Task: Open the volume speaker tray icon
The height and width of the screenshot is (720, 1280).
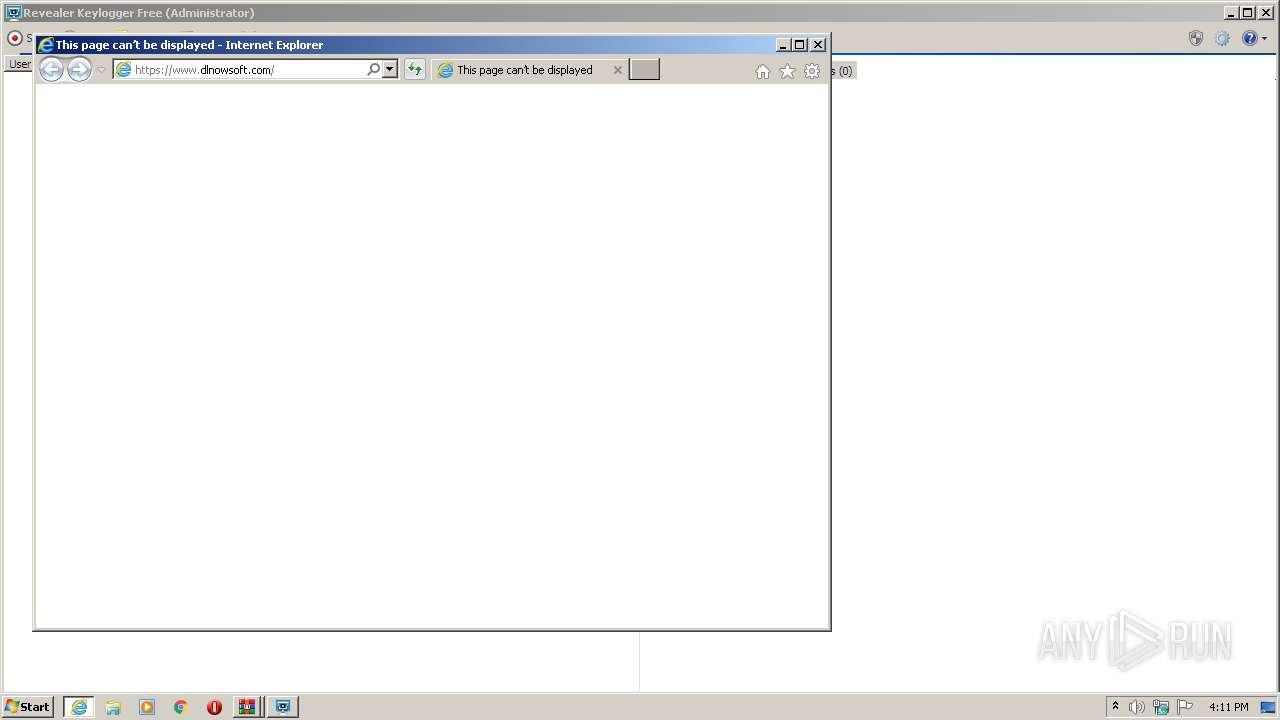Action: tap(1137, 707)
